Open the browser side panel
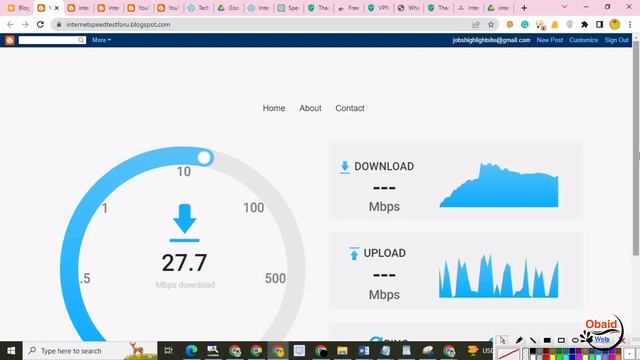This screenshot has width=640, height=360. 600,24
